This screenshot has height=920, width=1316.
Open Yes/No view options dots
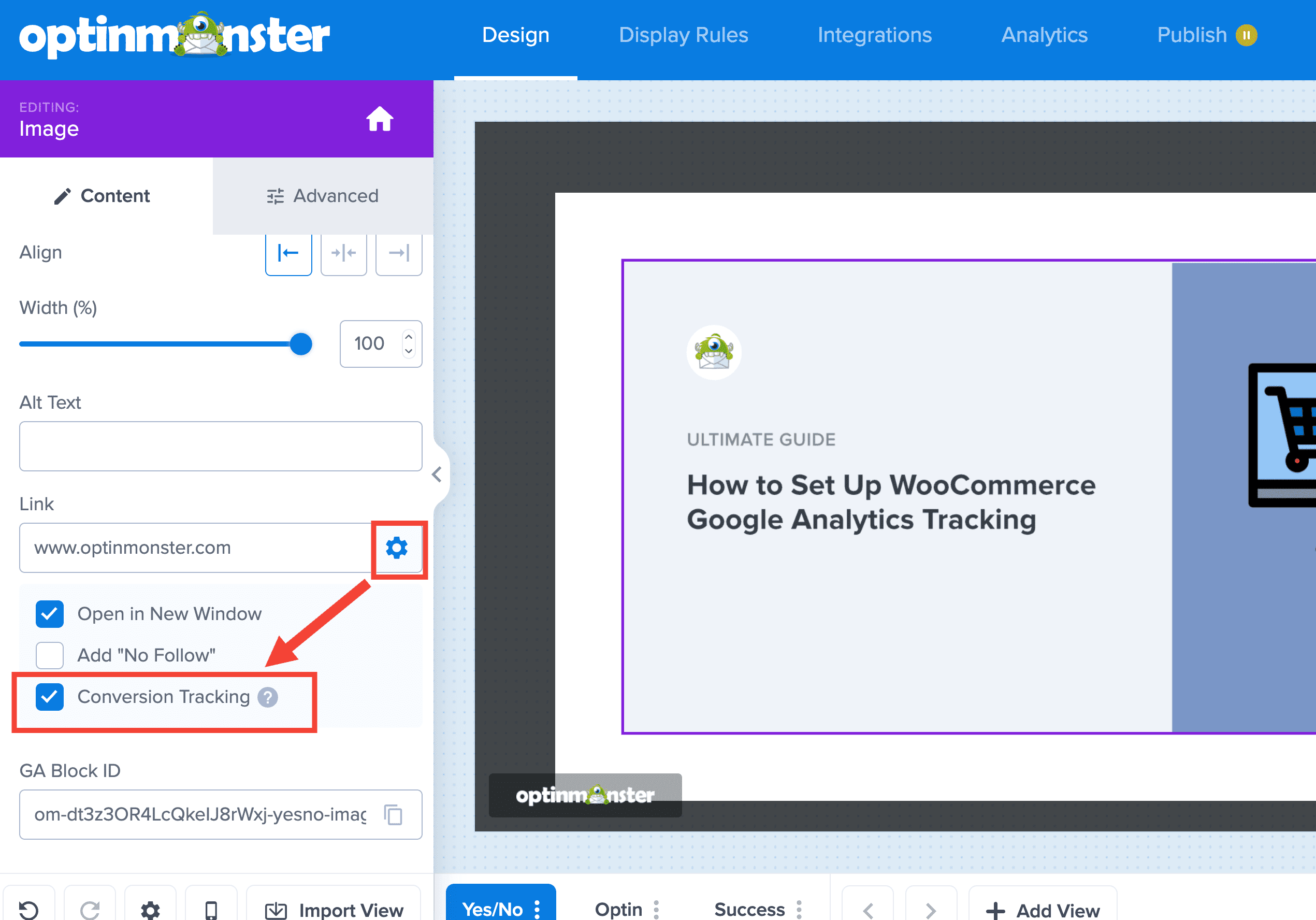(537, 909)
